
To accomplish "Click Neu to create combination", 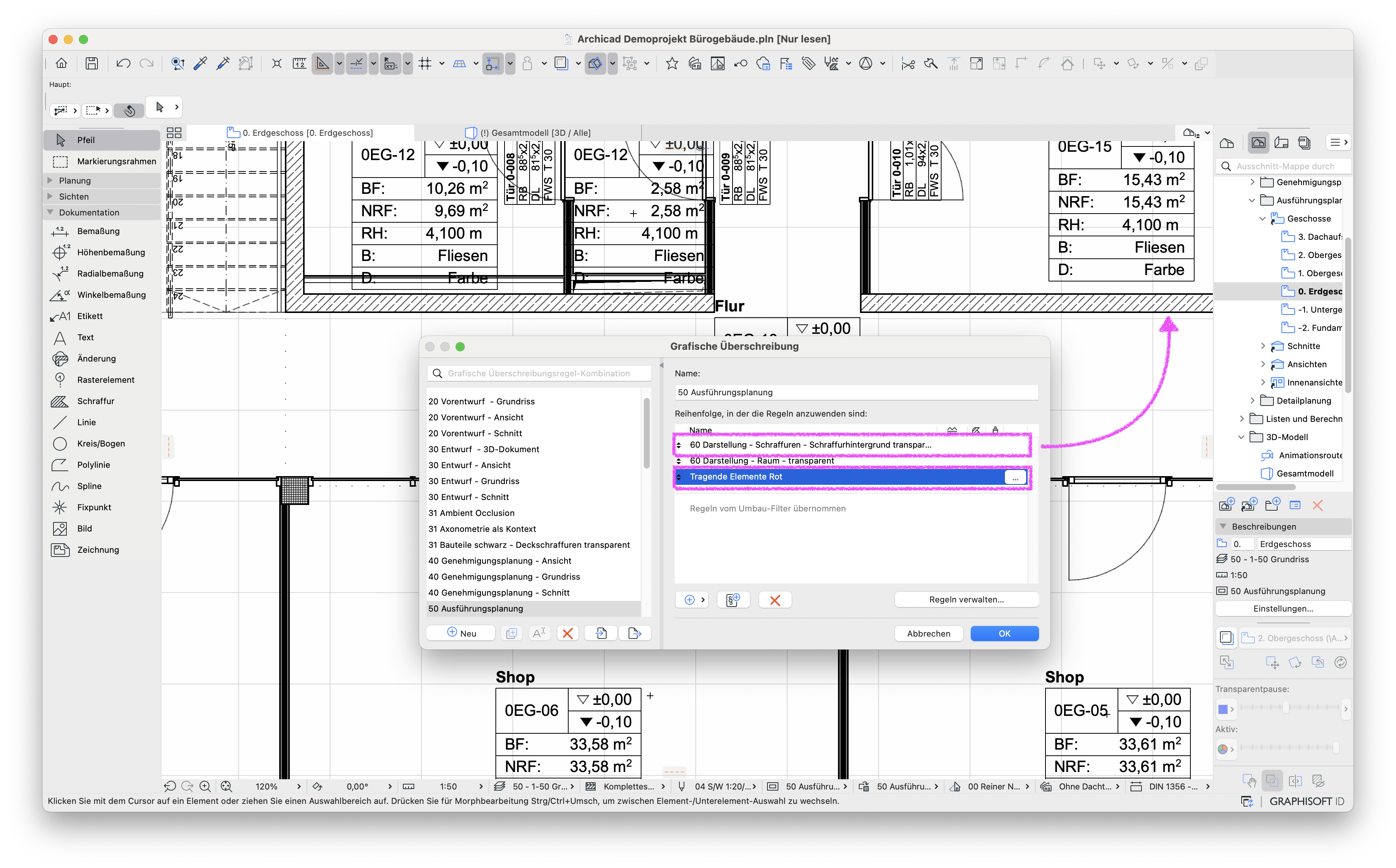I will 461,633.
